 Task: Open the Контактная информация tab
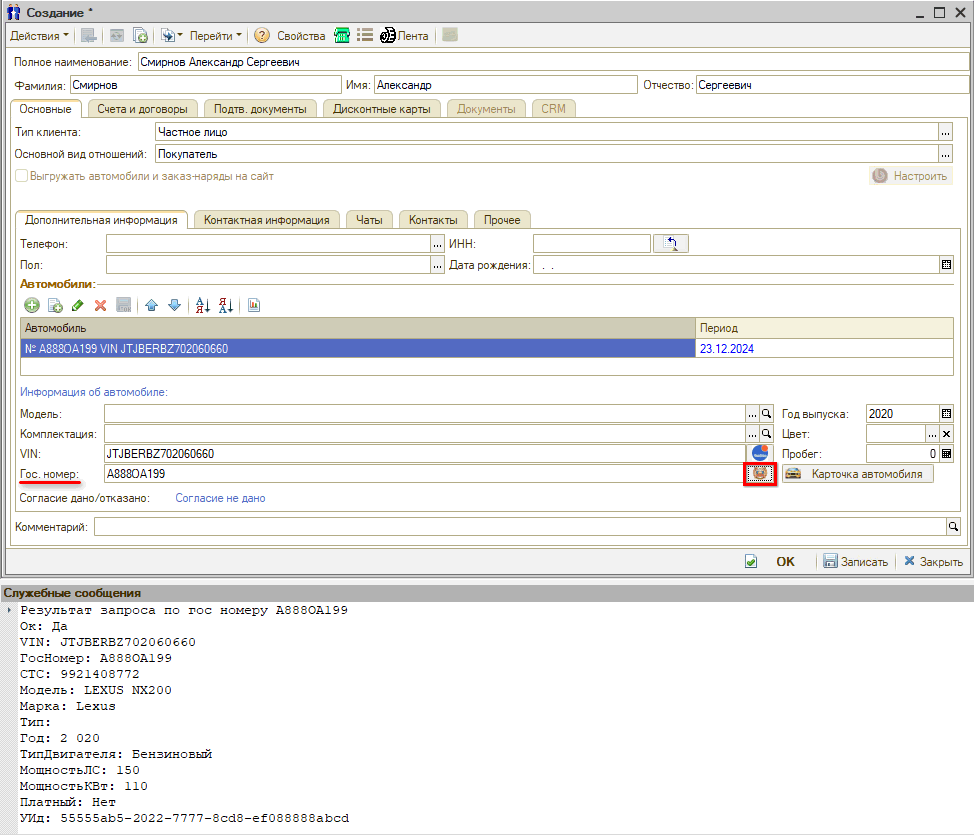(266, 220)
